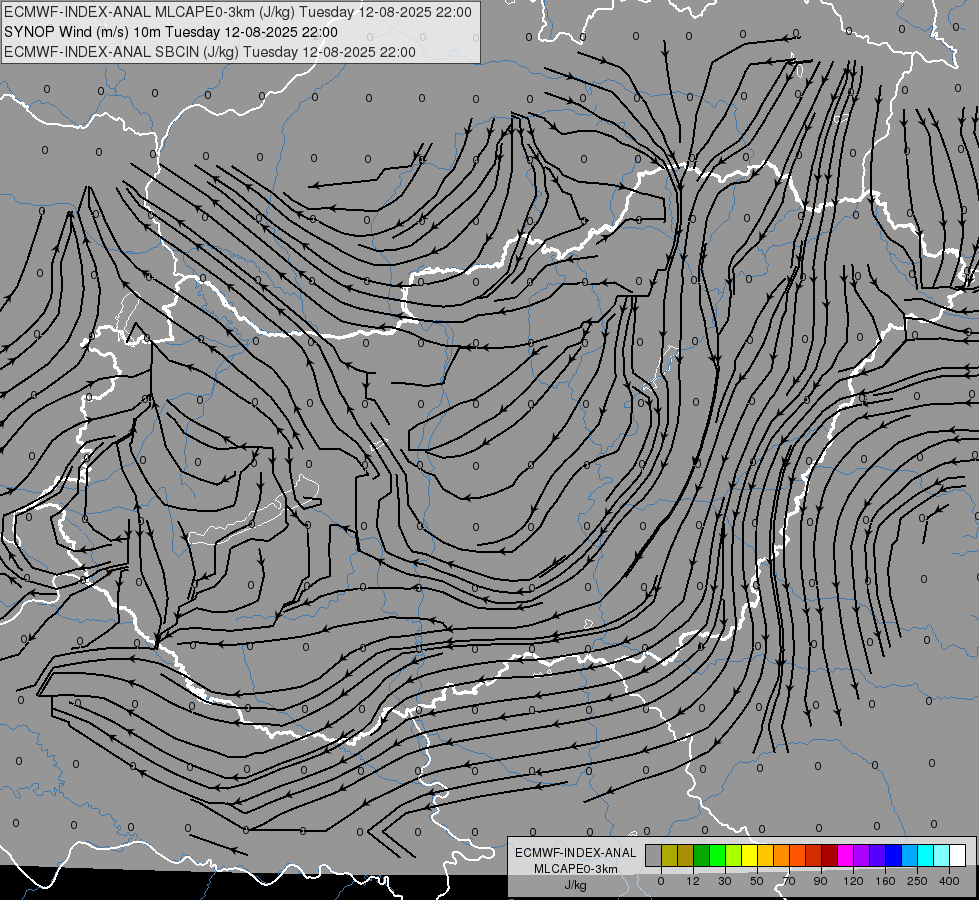Click the gray legend swatch
Screen dimensions: 979x900
pyautogui.click(x=654, y=855)
